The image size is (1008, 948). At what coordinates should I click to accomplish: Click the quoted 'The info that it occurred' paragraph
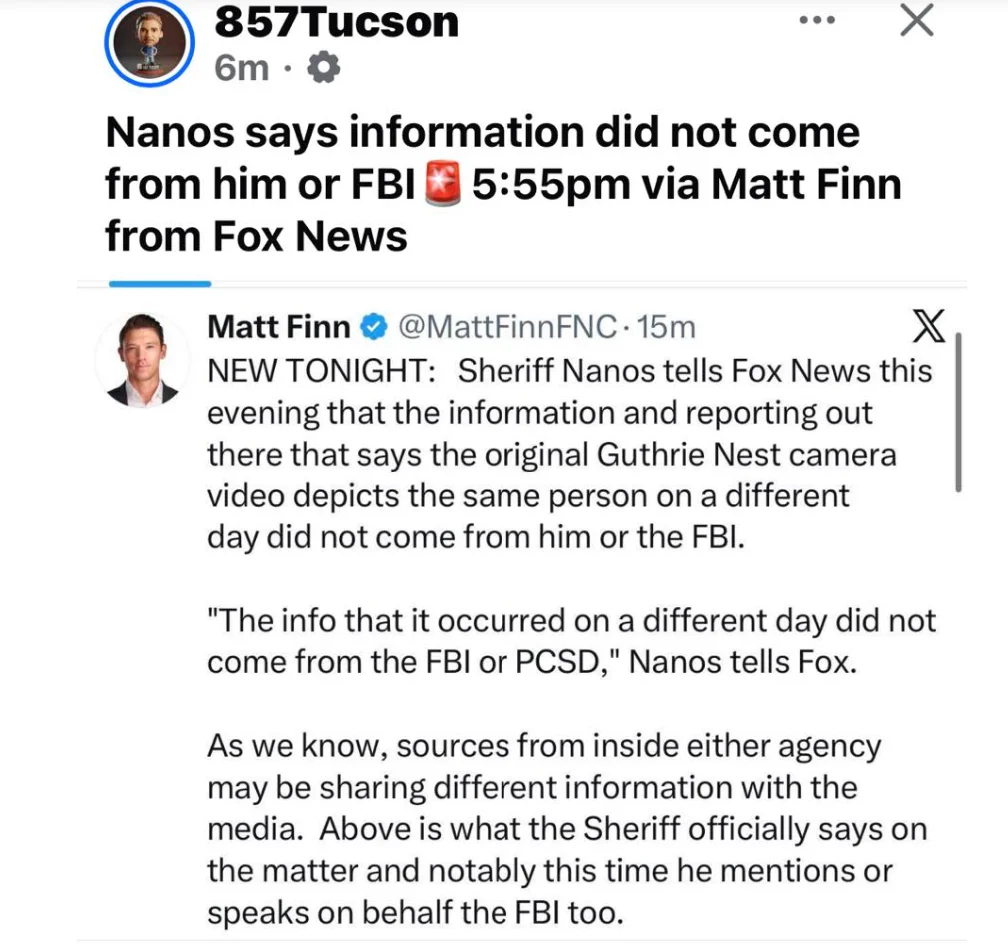pyautogui.click(x=570, y=641)
